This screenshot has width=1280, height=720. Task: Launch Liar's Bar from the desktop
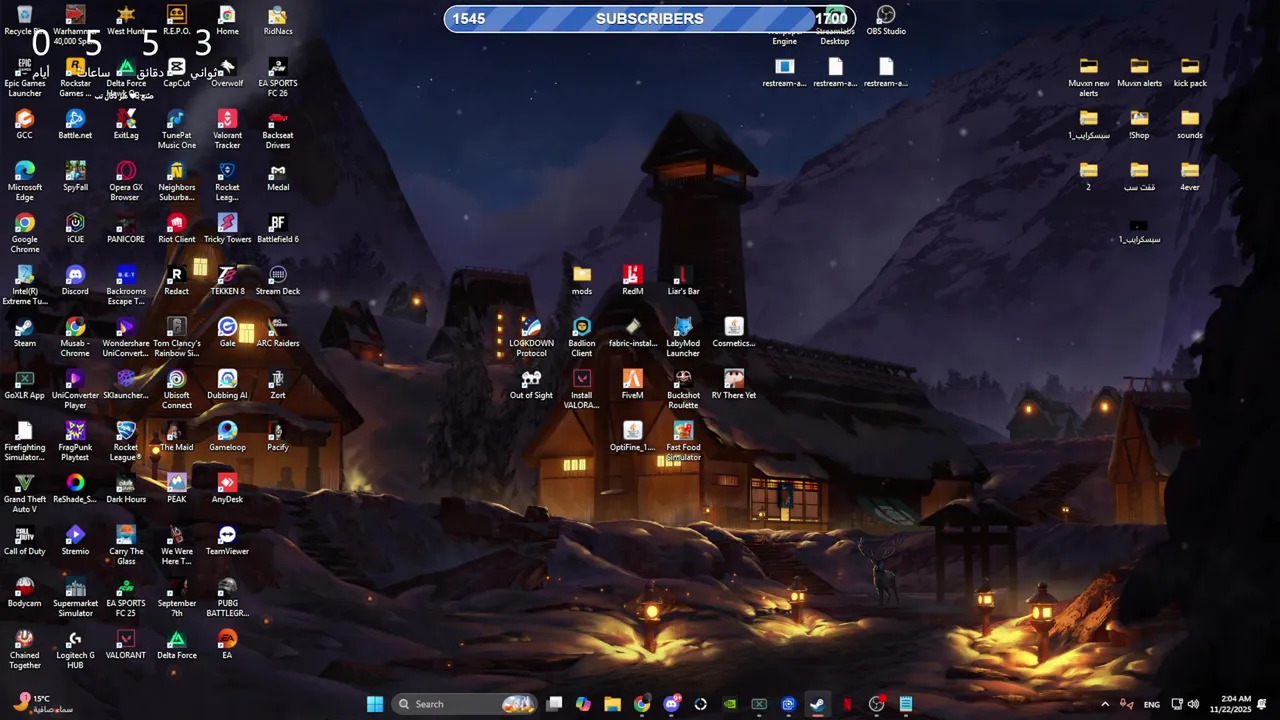click(x=683, y=280)
